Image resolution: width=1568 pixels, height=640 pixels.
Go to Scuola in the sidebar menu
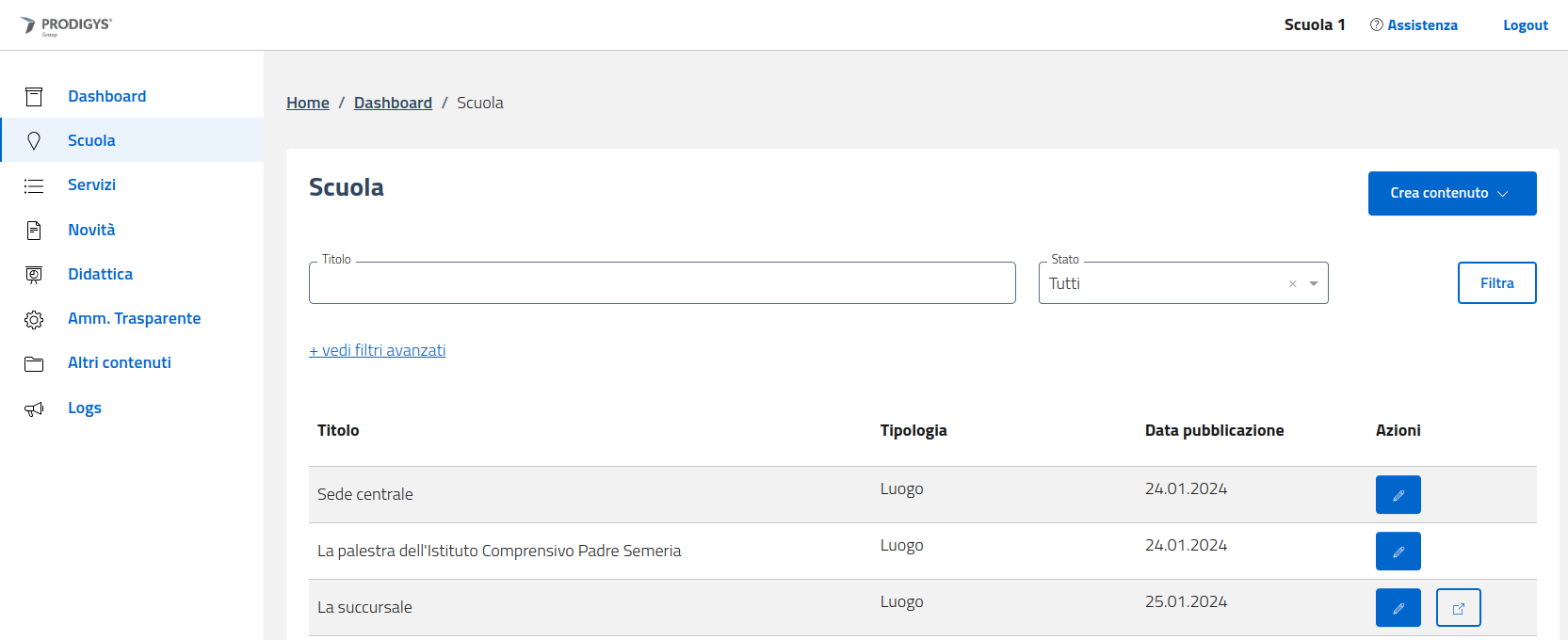pyautogui.click(x=91, y=140)
